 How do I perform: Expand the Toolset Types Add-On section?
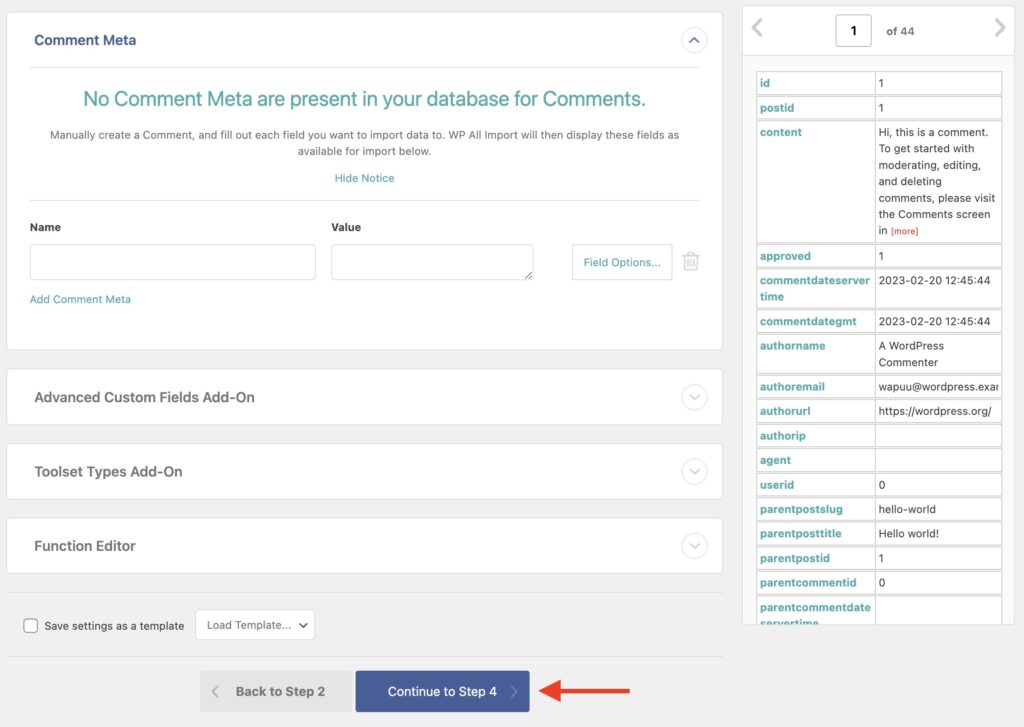point(694,471)
